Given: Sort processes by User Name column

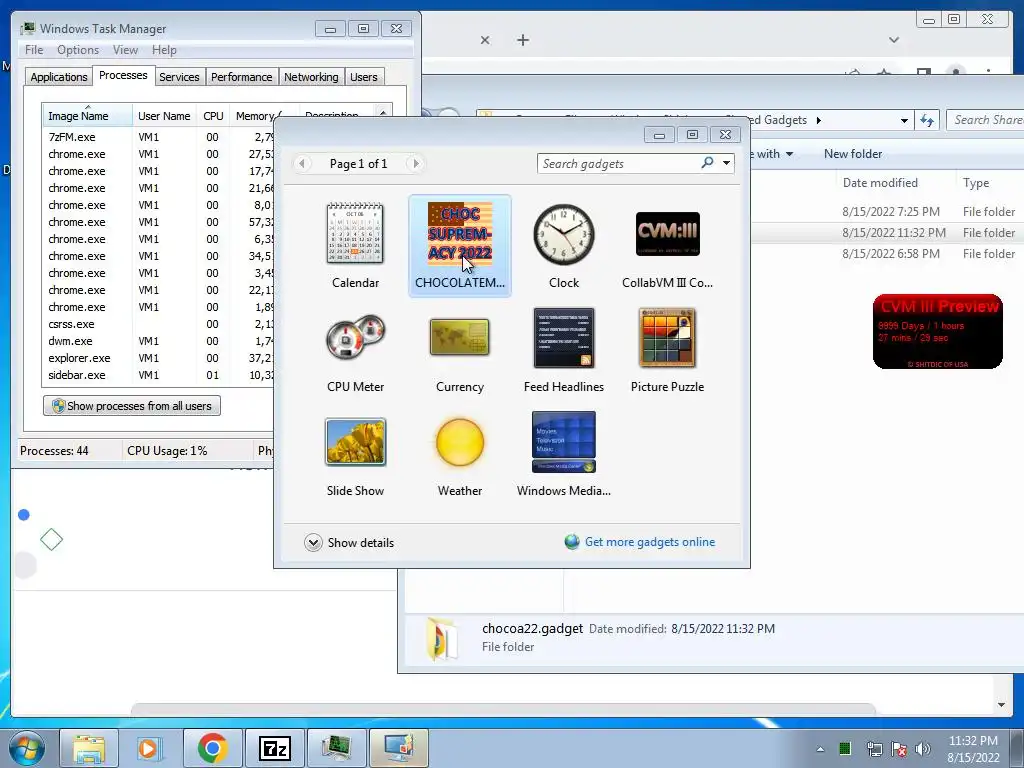Looking at the screenshot, I should point(164,116).
